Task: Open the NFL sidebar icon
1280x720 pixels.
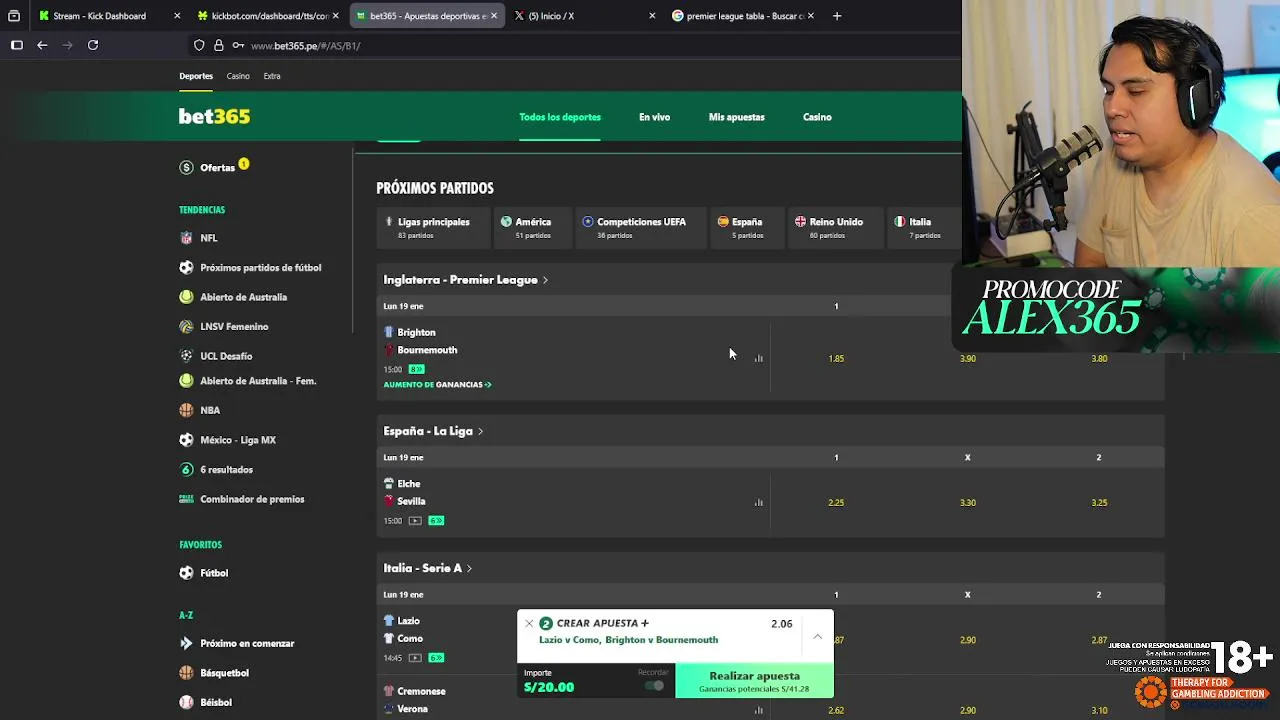Action: tap(186, 238)
